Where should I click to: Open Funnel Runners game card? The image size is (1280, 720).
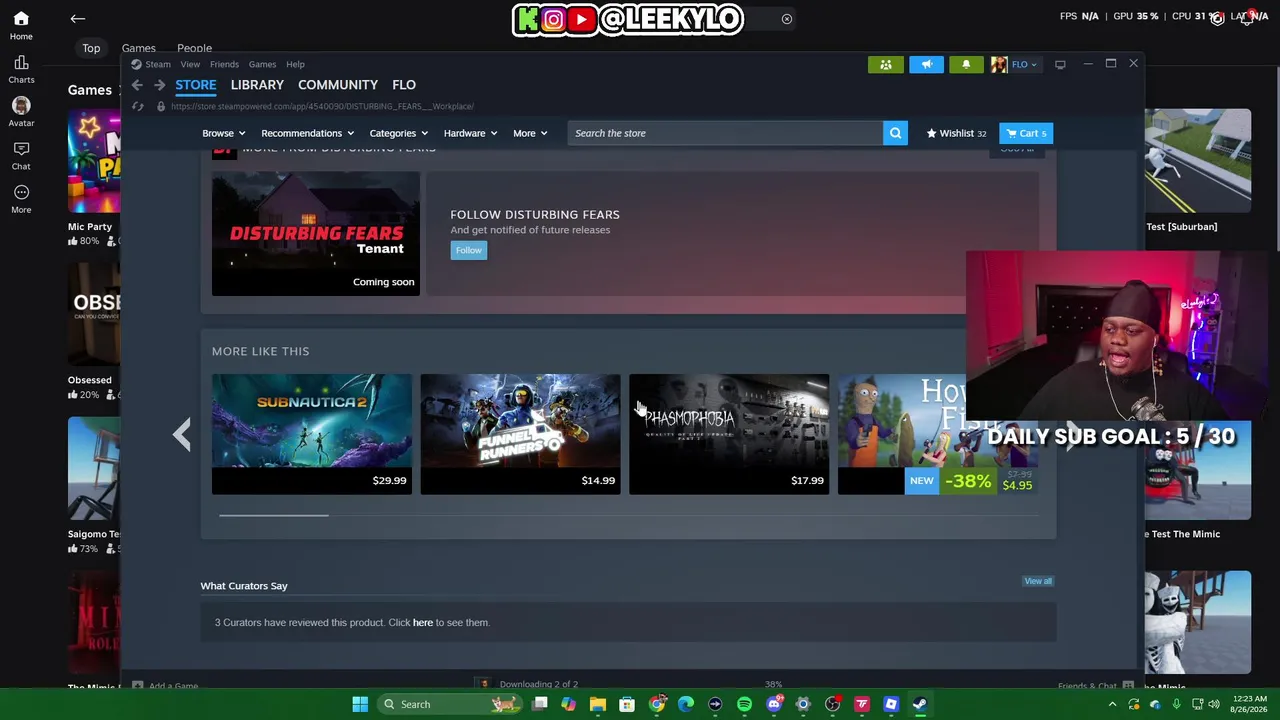click(x=520, y=434)
